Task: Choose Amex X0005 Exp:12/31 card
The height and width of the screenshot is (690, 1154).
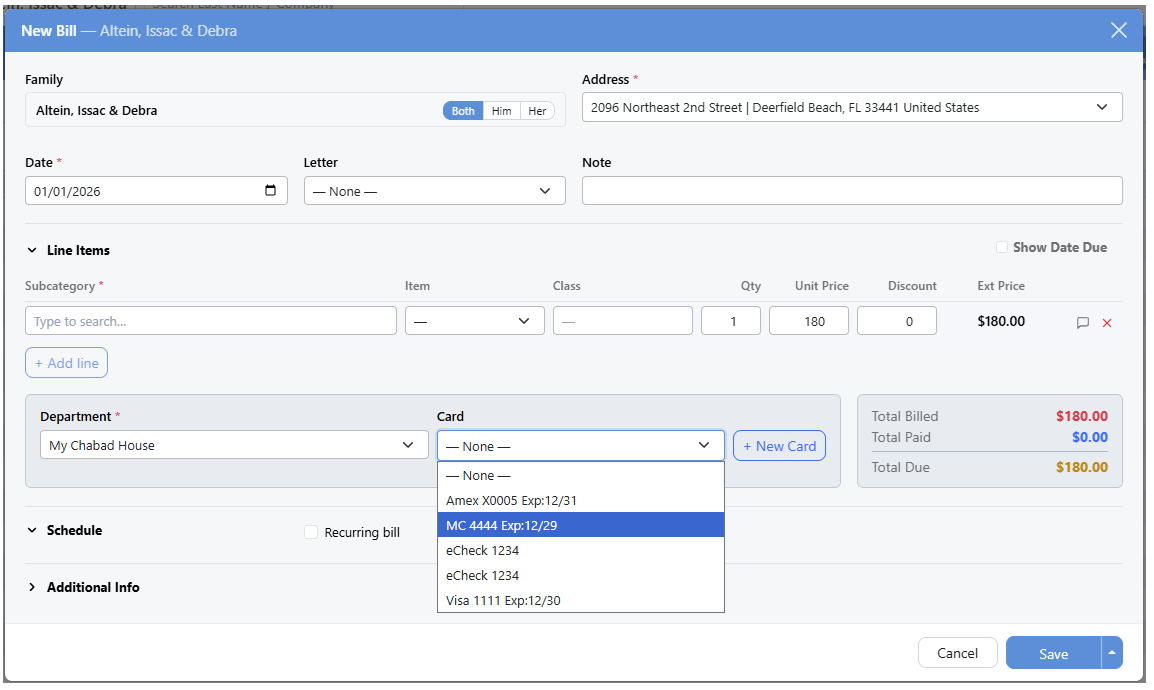Action: tap(581, 500)
